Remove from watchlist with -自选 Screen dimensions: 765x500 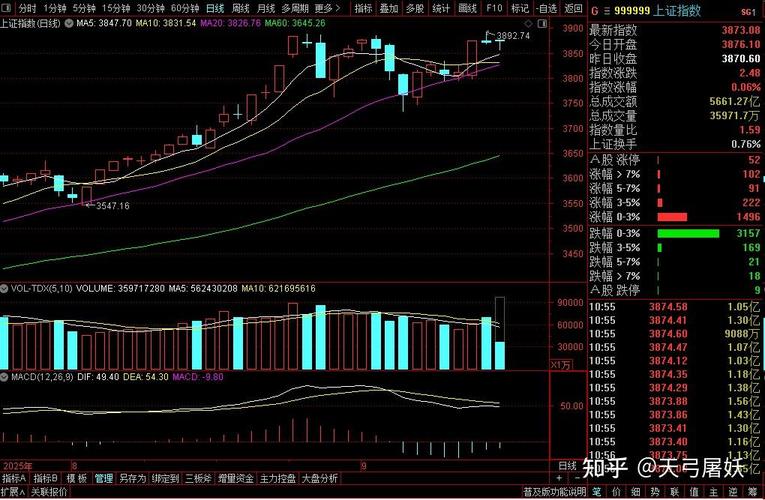pos(546,8)
